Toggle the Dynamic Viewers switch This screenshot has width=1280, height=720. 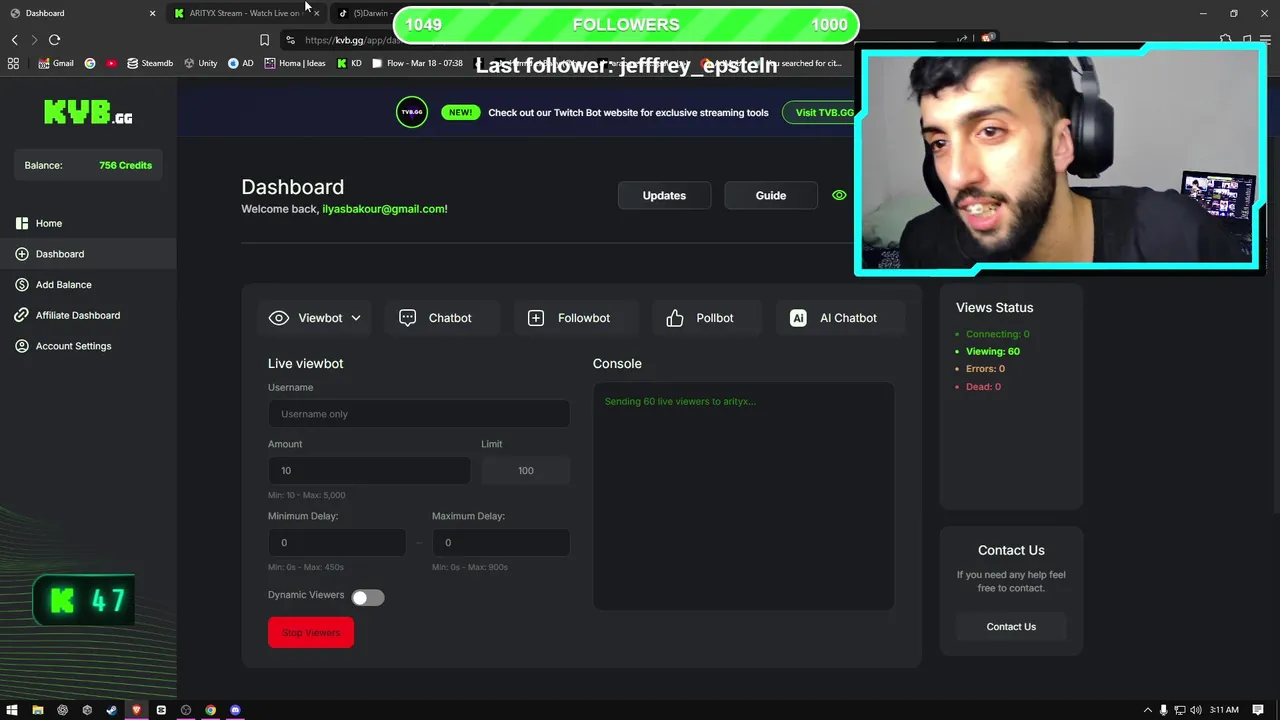point(367,597)
